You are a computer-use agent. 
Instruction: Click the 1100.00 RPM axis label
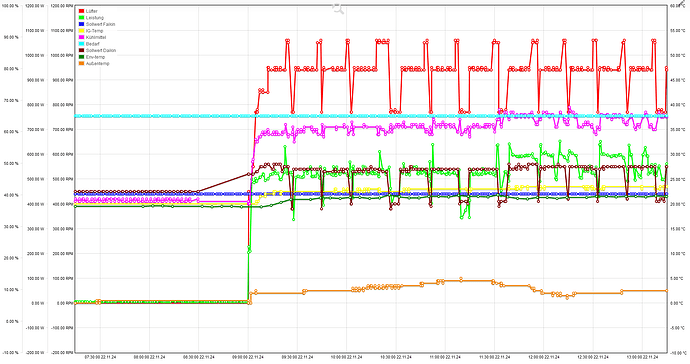(x=62, y=31)
